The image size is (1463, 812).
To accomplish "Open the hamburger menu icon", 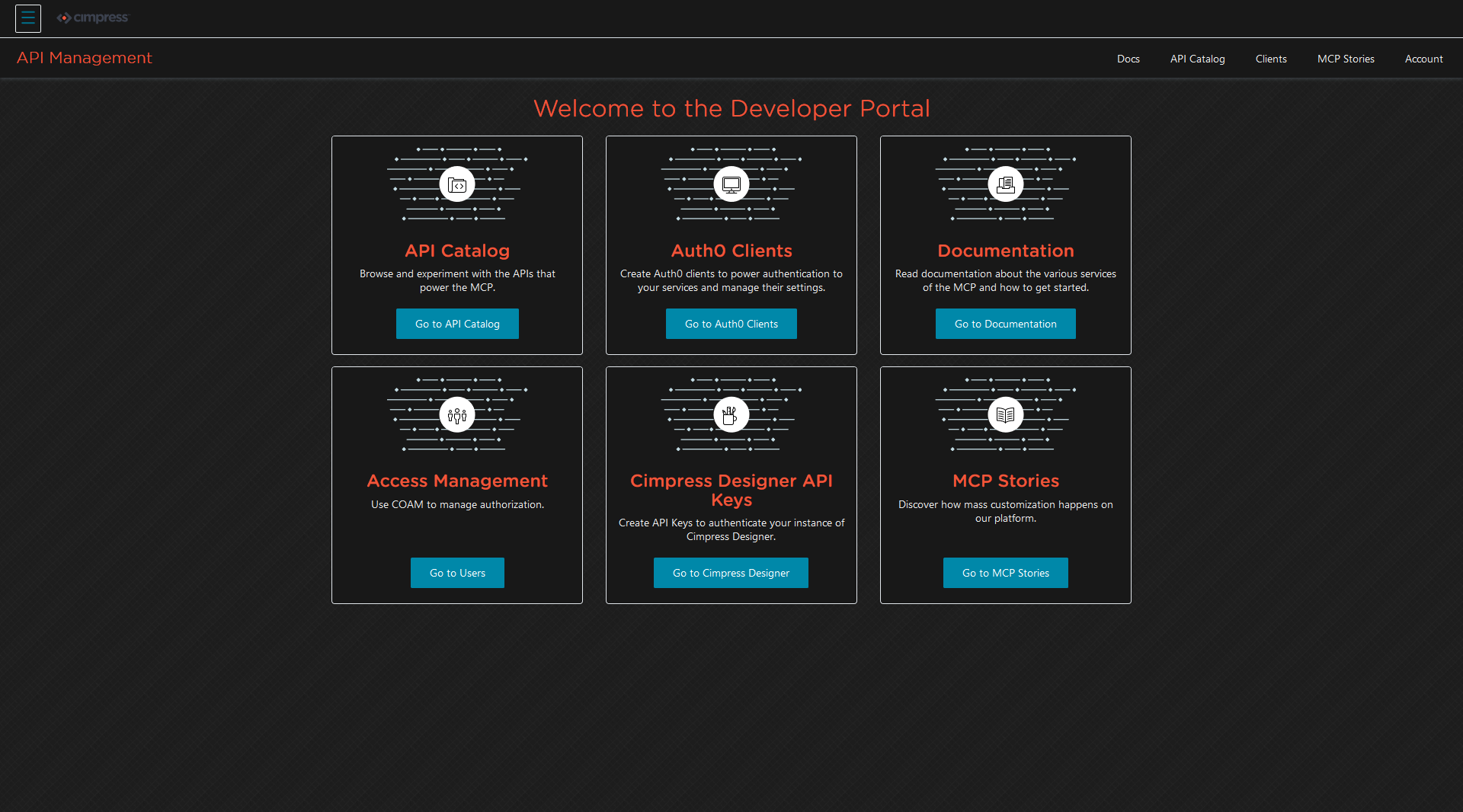I will (x=28, y=18).
